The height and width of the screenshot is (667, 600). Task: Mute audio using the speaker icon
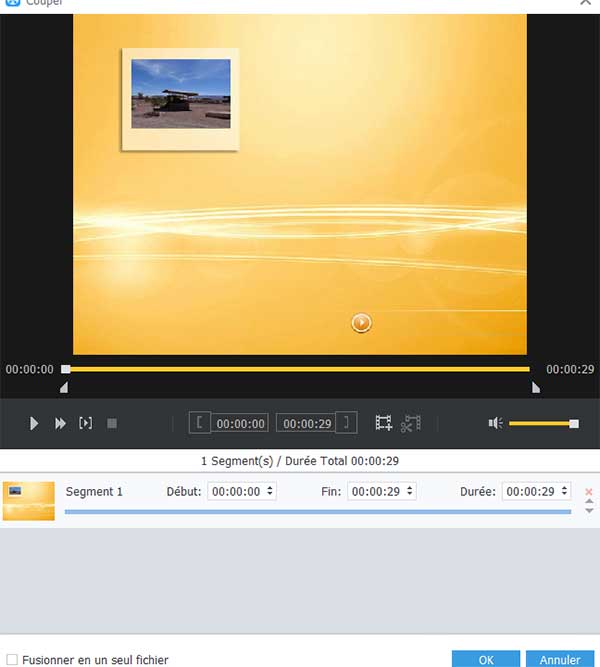(x=495, y=424)
